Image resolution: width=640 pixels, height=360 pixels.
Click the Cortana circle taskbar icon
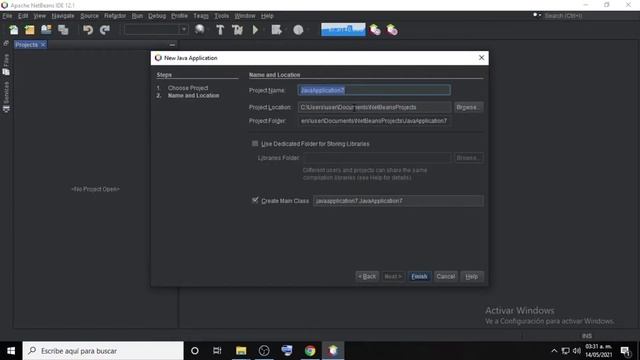[x=195, y=351]
